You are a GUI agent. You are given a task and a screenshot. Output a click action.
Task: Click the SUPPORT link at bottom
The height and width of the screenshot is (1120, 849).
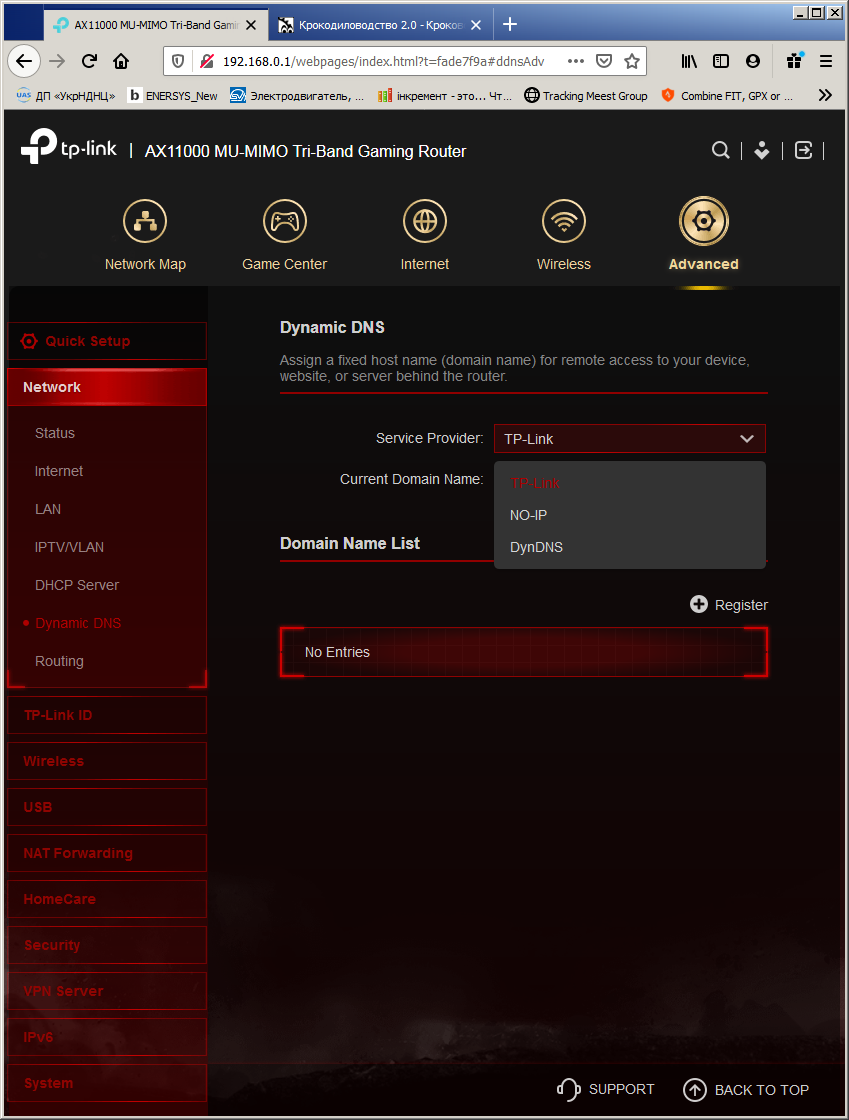(606, 1089)
